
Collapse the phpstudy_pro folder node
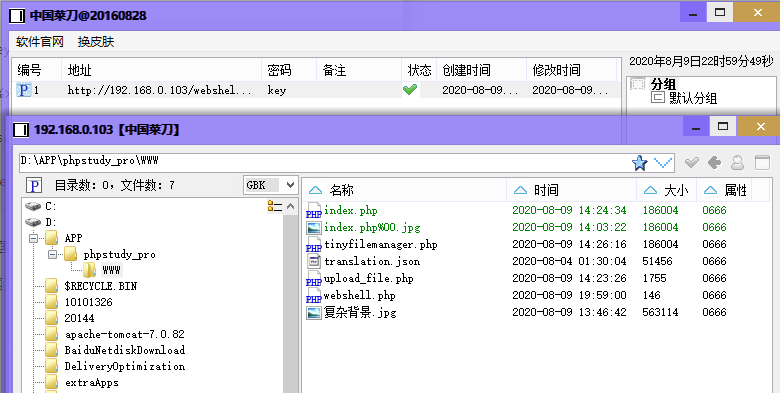53,255
